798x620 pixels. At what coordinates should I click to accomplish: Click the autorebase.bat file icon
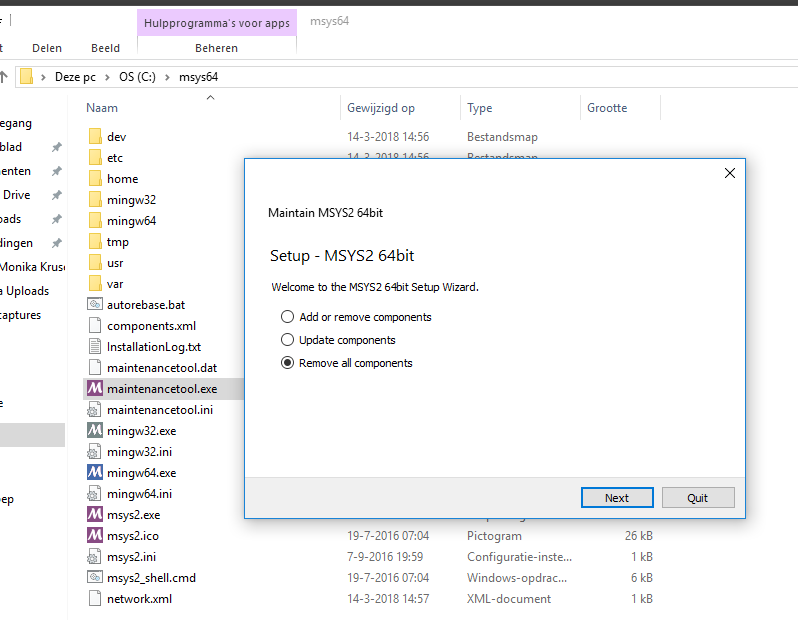click(95, 304)
